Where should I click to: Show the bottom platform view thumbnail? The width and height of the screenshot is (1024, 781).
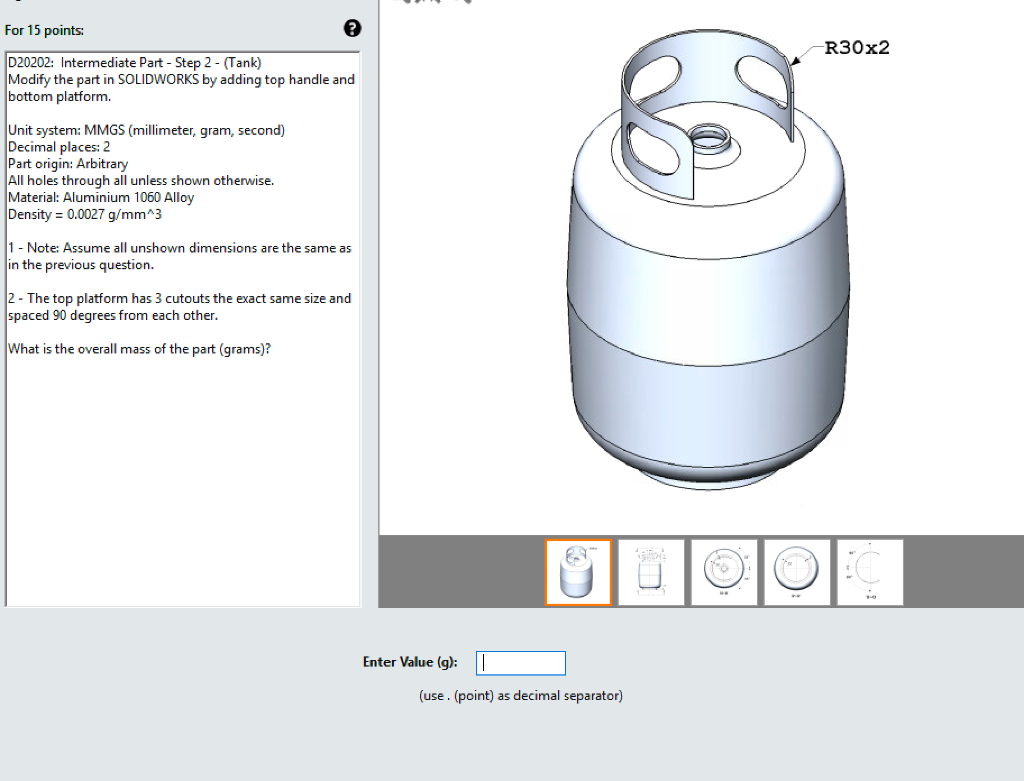tap(796, 572)
